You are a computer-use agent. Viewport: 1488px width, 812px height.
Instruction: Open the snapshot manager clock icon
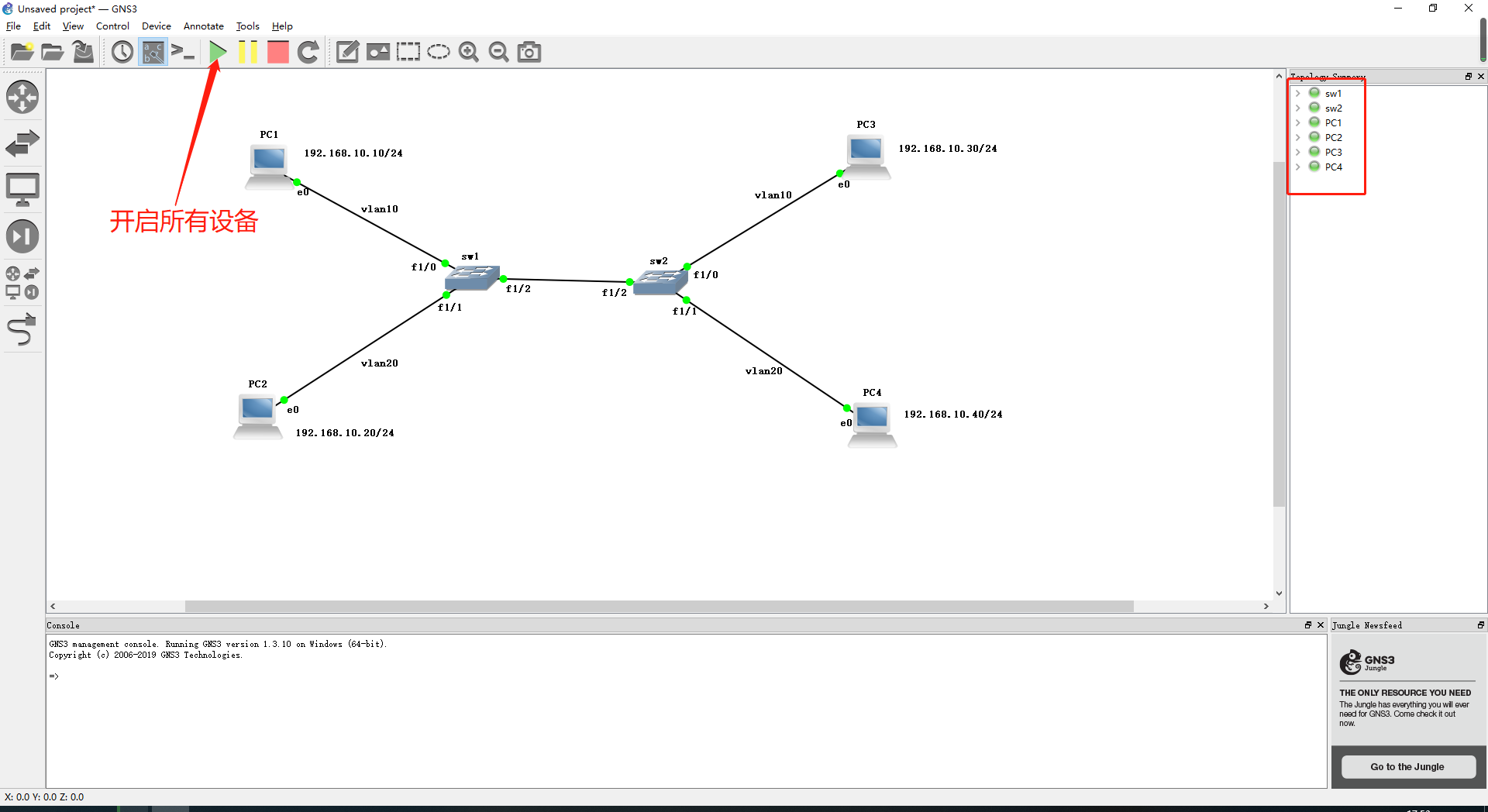[122, 52]
